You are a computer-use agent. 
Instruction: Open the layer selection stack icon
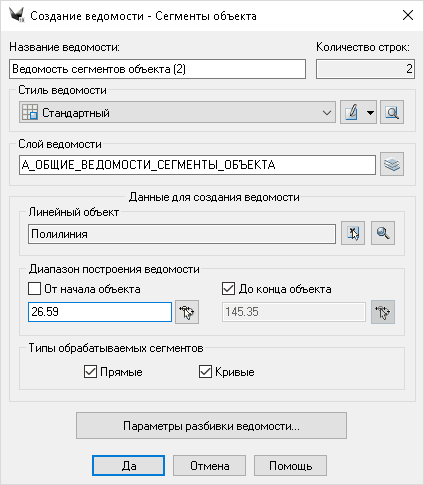392,164
